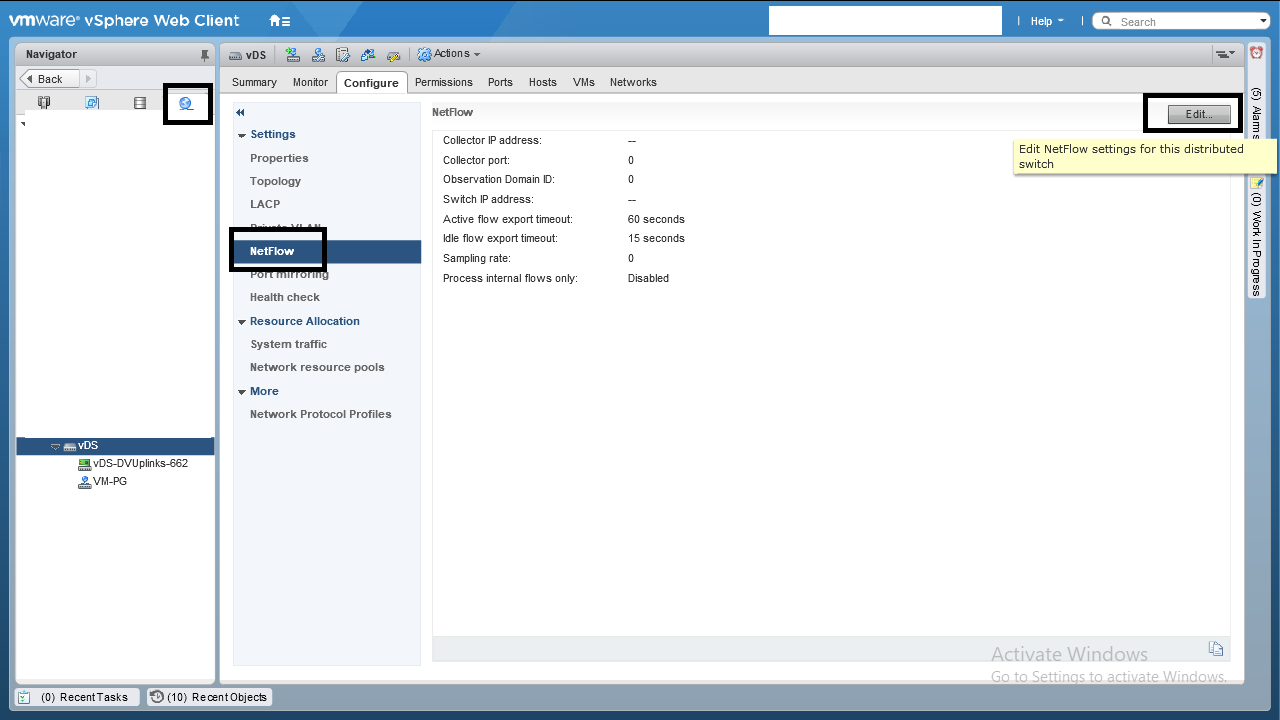The width and height of the screenshot is (1280, 720).
Task: Click the Edit NetFlow settings button
Action: click(x=1199, y=114)
